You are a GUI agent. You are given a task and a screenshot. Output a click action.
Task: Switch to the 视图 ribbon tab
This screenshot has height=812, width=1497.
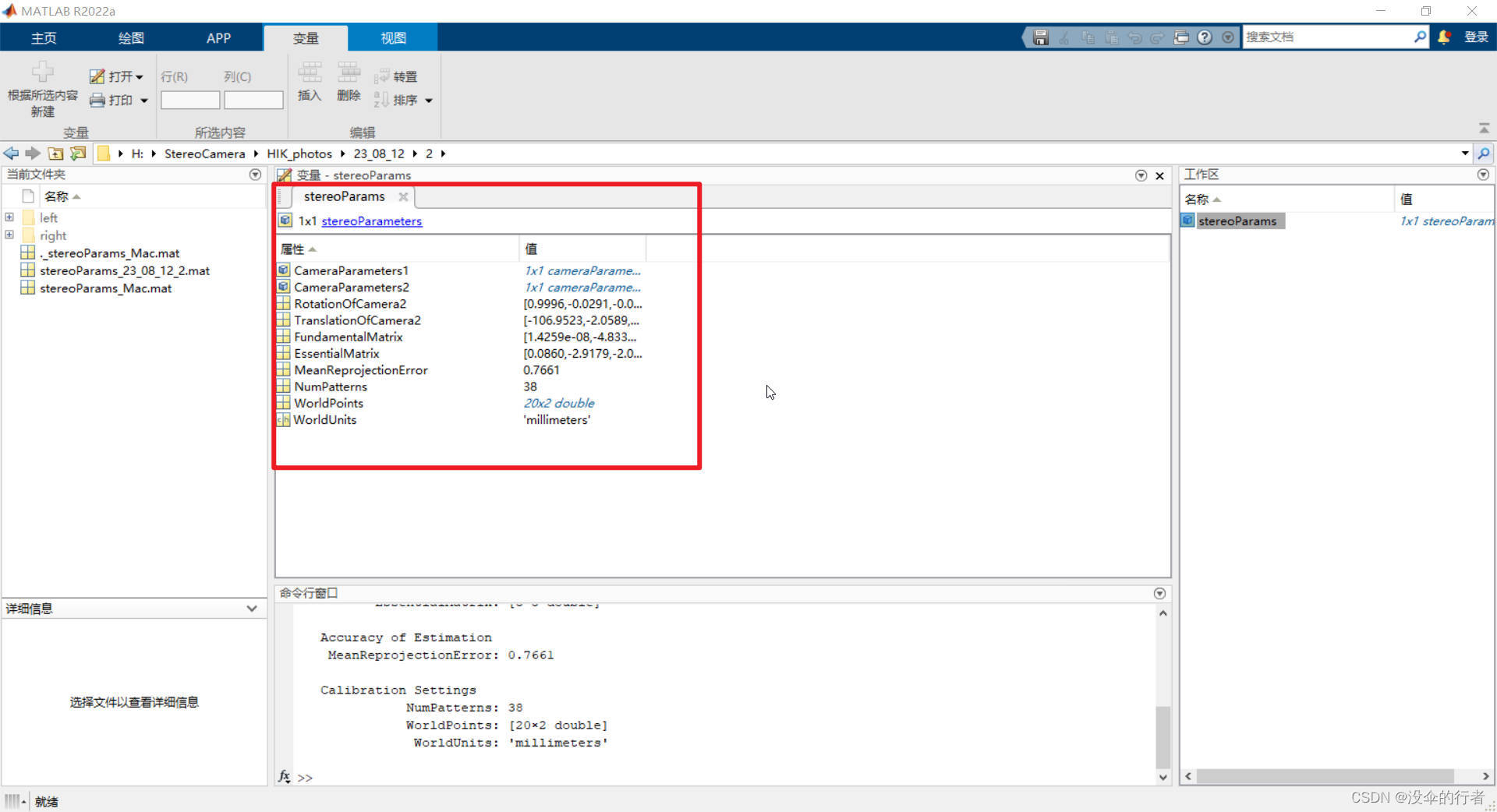tap(393, 37)
